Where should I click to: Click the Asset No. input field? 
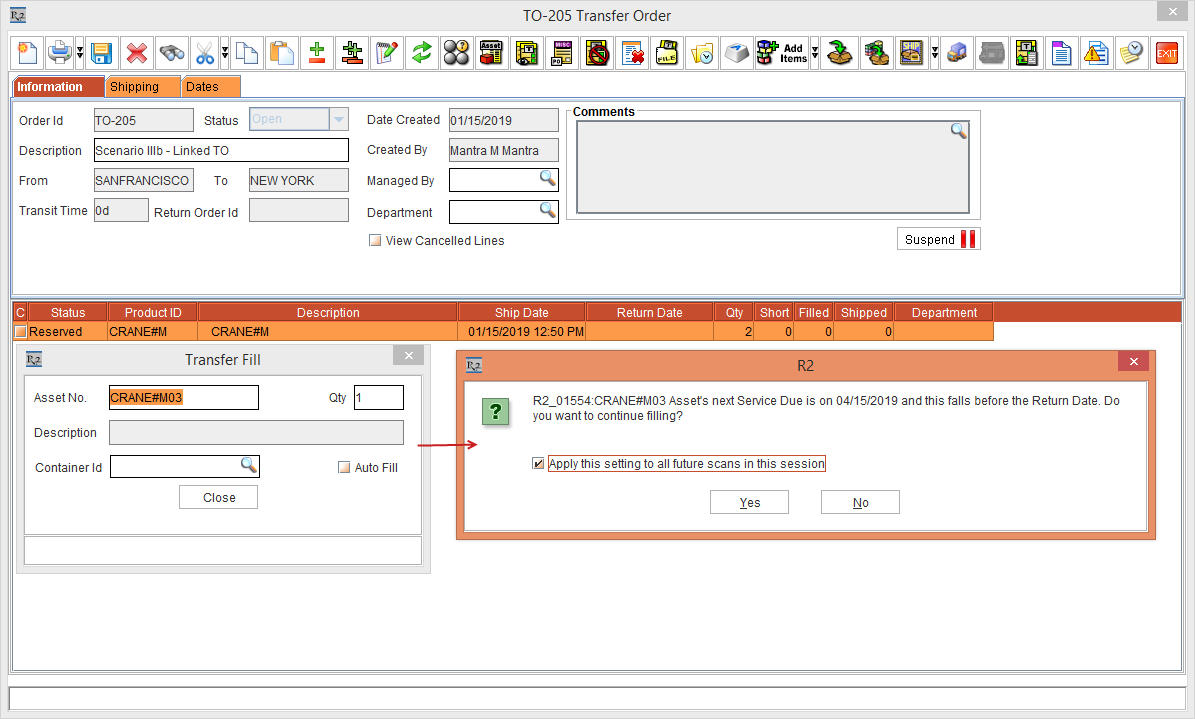[x=184, y=398]
